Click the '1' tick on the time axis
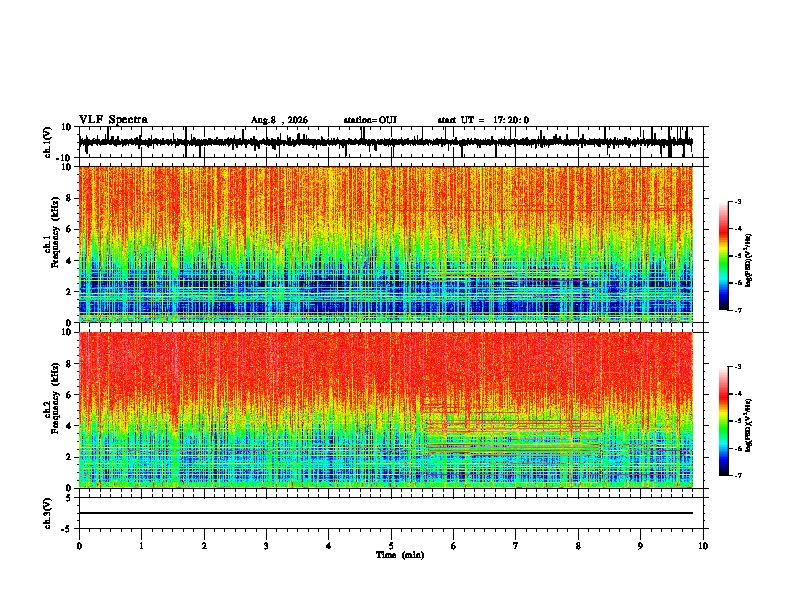The height and width of the screenshot is (612, 792). tap(141, 546)
